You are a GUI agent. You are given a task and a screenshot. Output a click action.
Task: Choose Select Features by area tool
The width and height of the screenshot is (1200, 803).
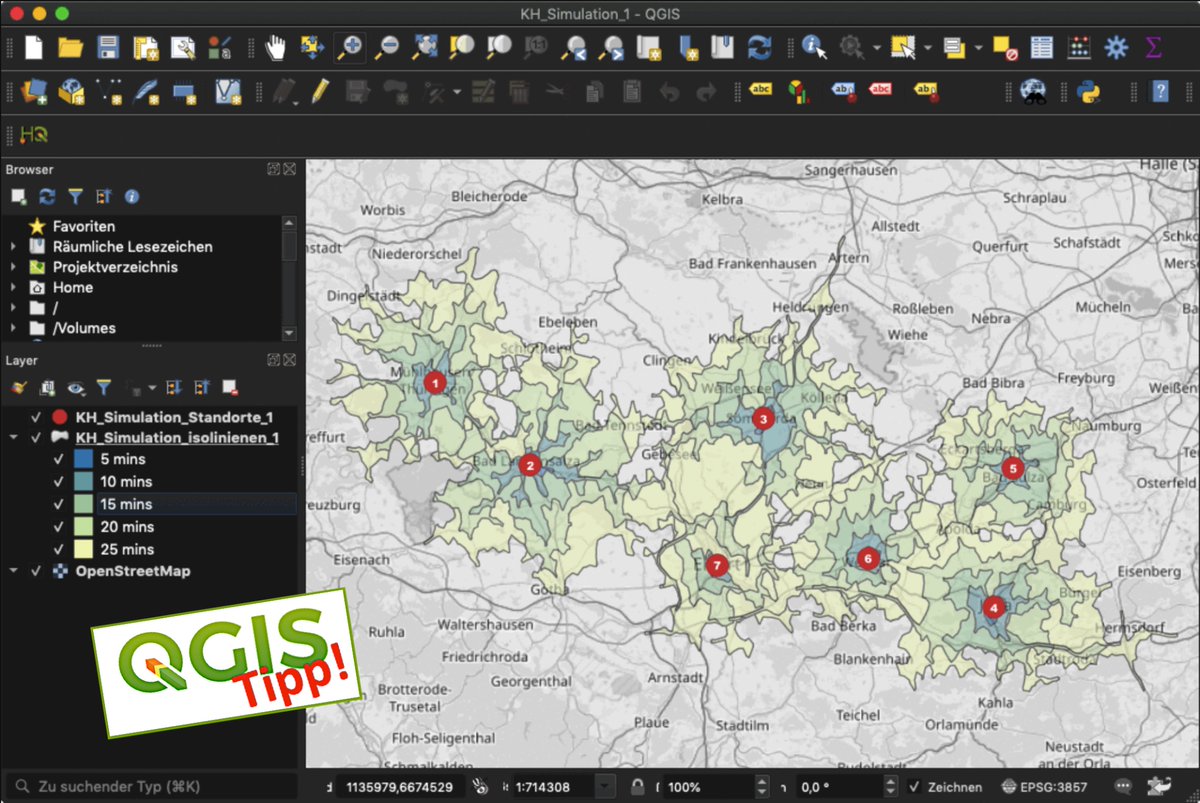click(x=903, y=47)
